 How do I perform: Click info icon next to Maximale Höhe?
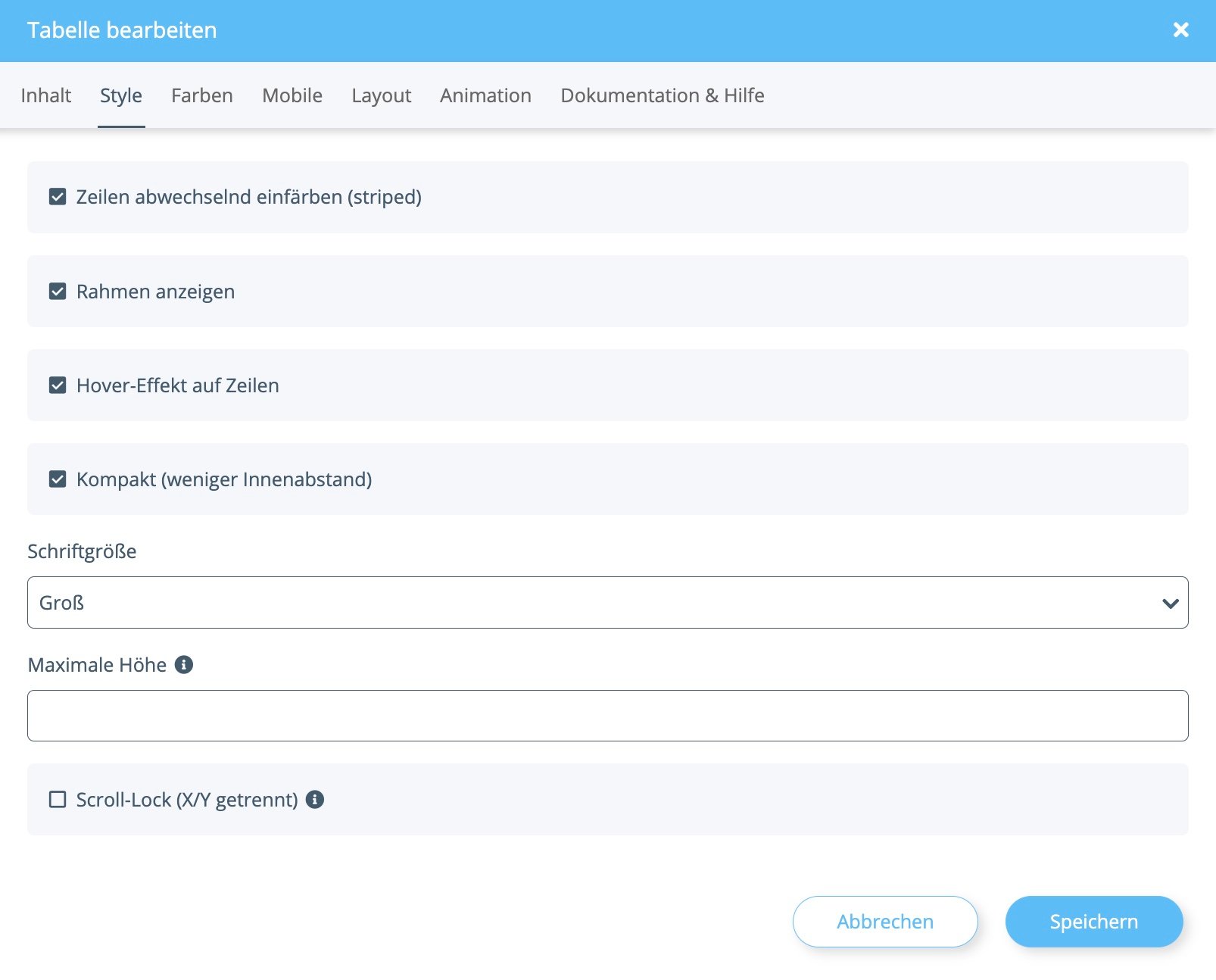click(x=184, y=664)
